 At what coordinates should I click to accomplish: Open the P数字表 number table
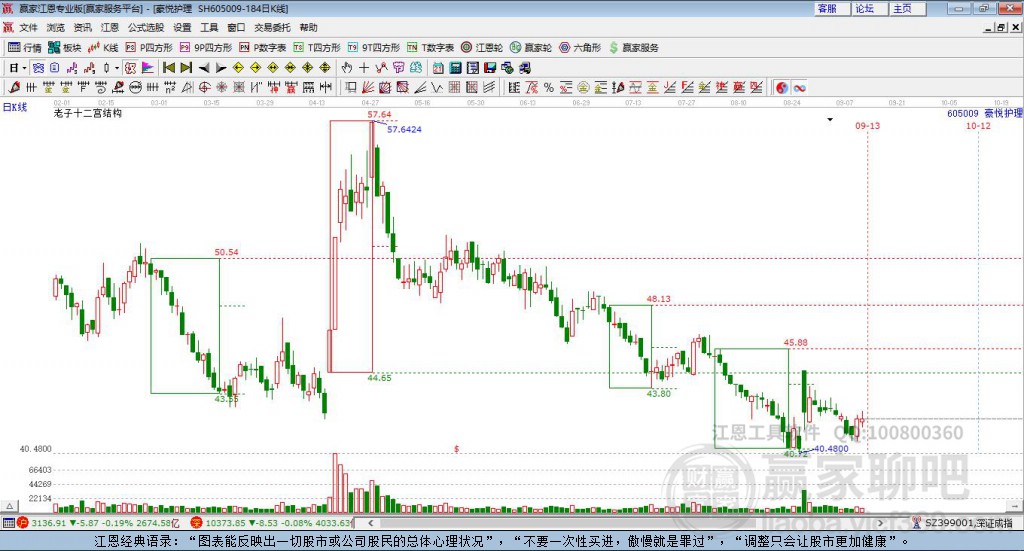coord(263,48)
